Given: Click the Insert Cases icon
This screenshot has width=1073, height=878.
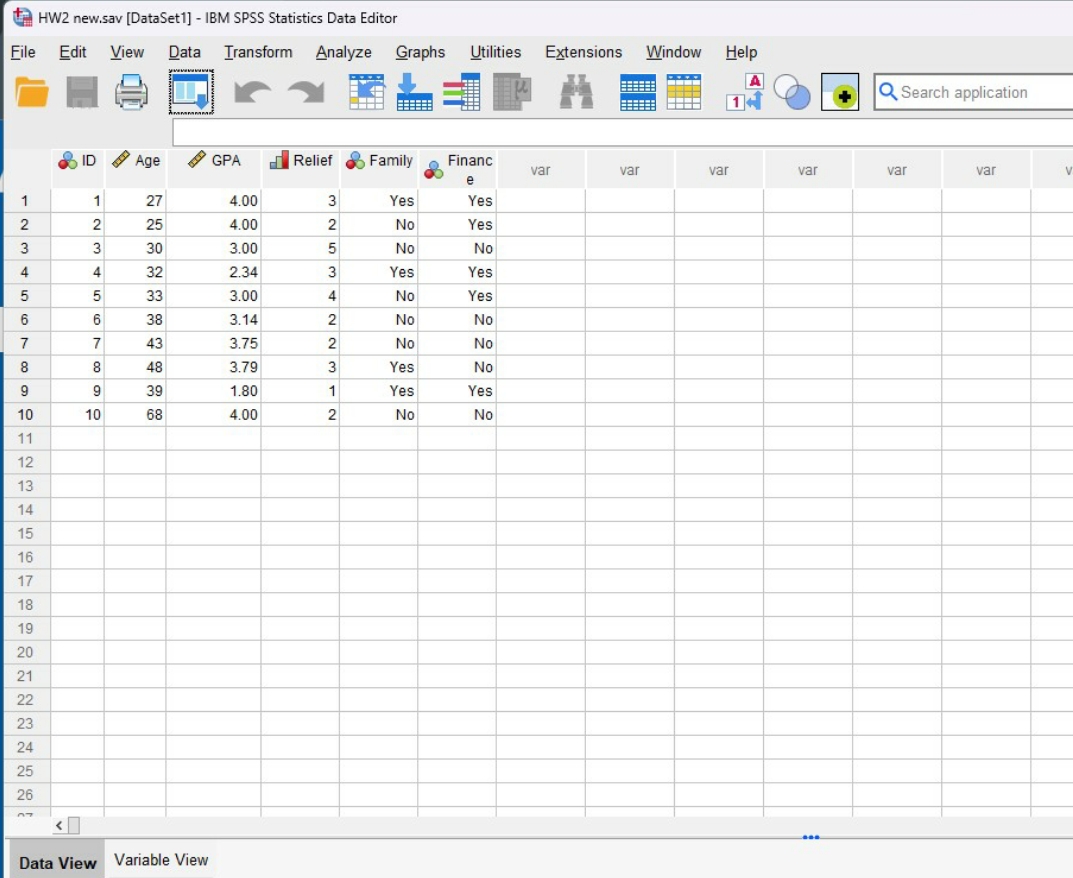Looking at the screenshot, I should point(638,92).
